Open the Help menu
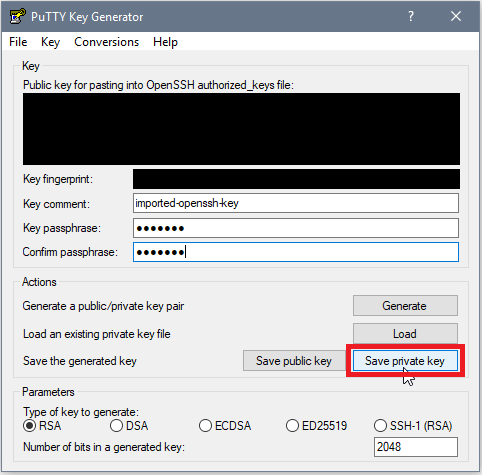 point(165,42)
